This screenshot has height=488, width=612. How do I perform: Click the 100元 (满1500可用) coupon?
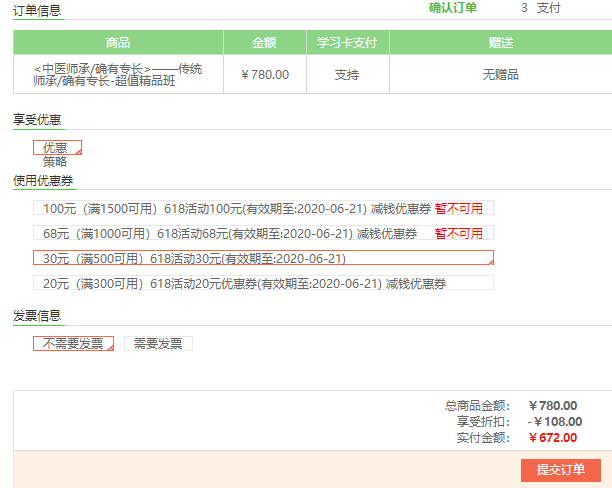pos(237,208)
